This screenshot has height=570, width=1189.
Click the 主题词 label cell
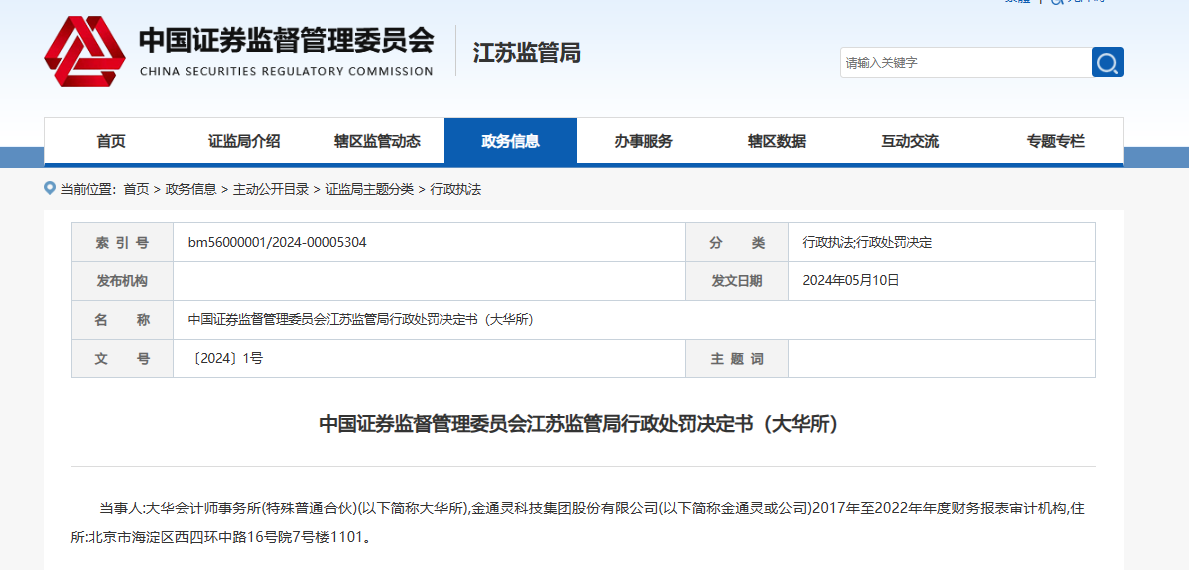737,359
